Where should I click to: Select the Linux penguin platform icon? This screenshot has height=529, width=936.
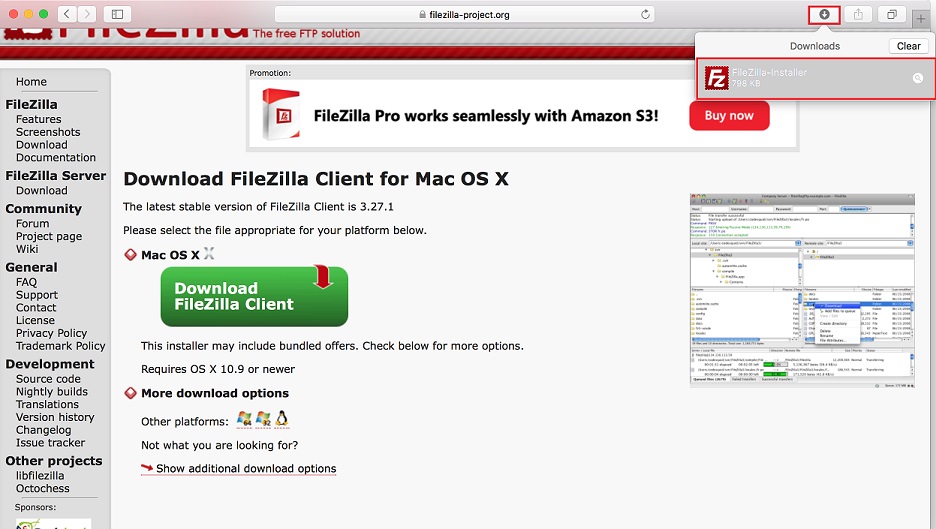(x=282, y=419)
